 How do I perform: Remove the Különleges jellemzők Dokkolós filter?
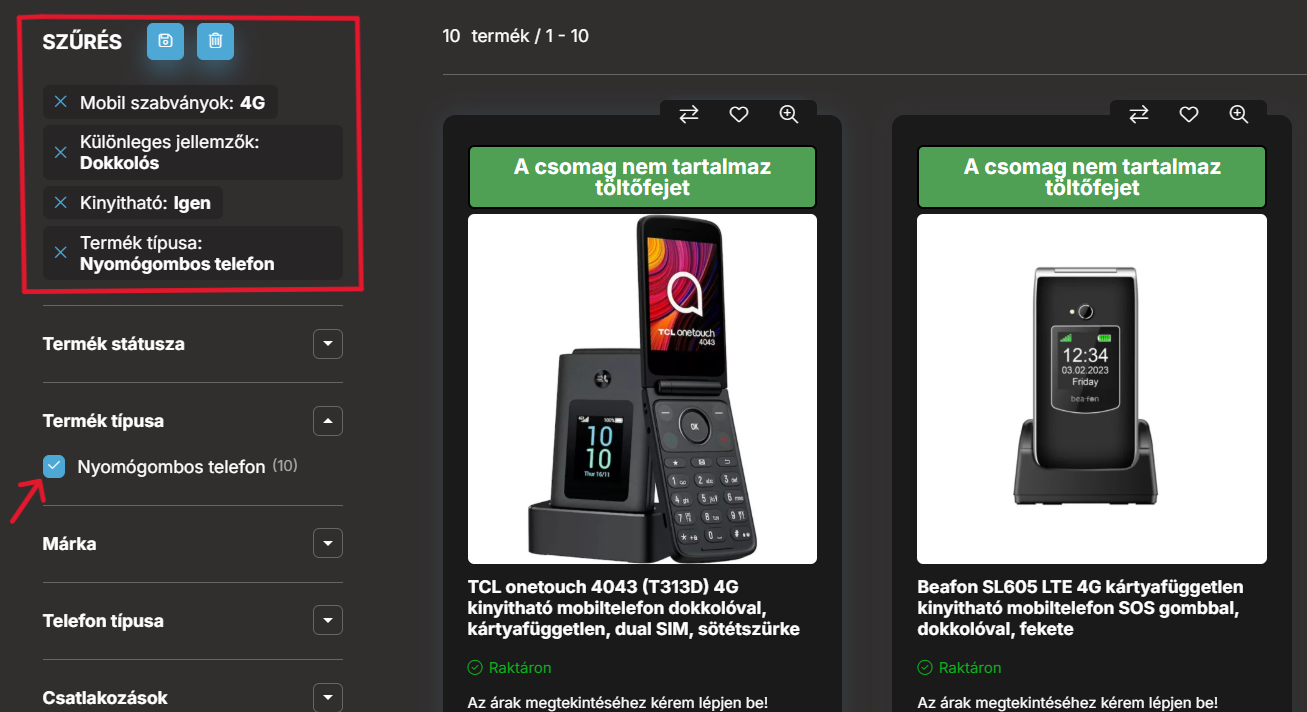click(x=61, y=153)
